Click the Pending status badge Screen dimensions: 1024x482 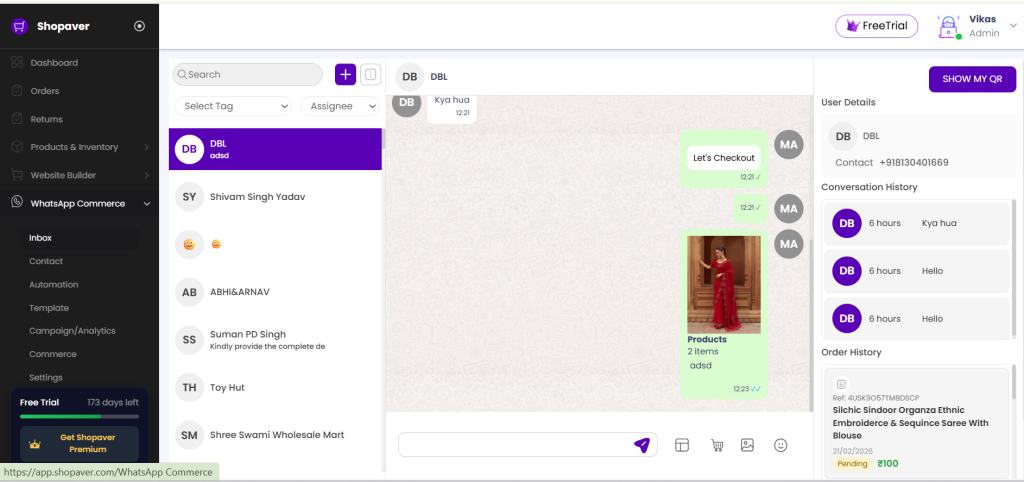[x=853, y=464]
